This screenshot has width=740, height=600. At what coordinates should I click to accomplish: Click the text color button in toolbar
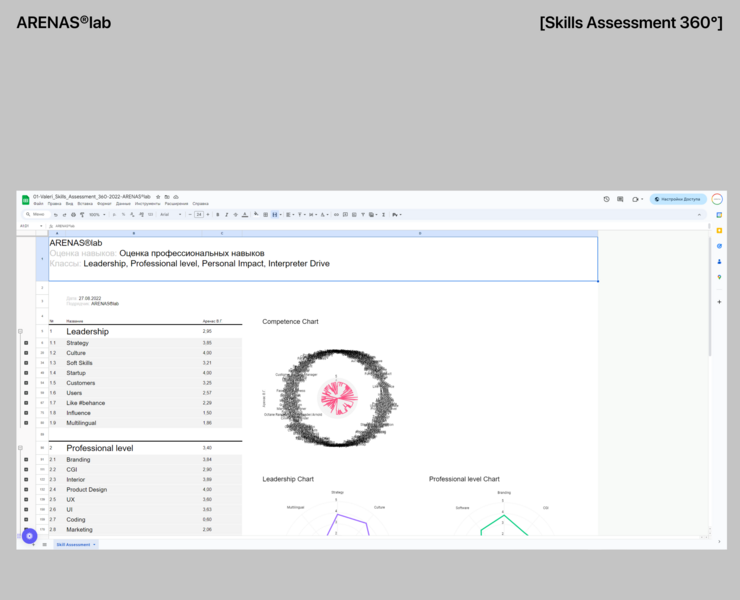[244, 214]
